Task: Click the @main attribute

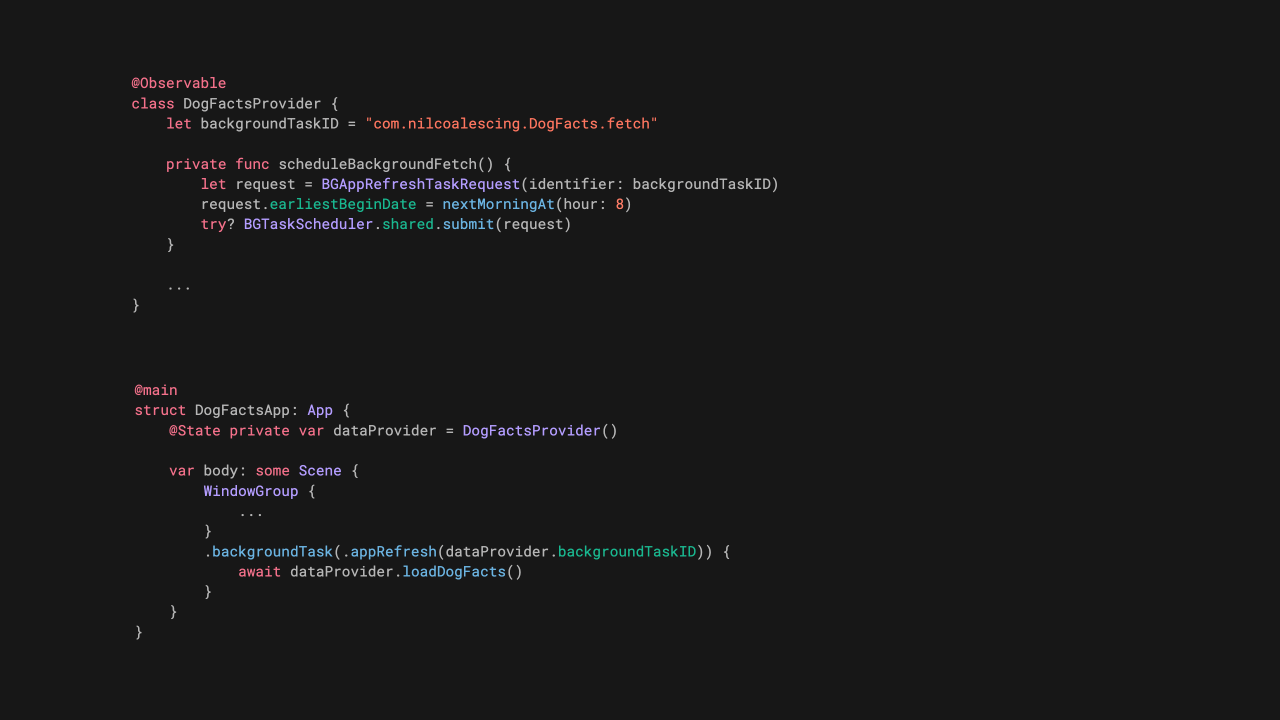Action: (156, 390)
